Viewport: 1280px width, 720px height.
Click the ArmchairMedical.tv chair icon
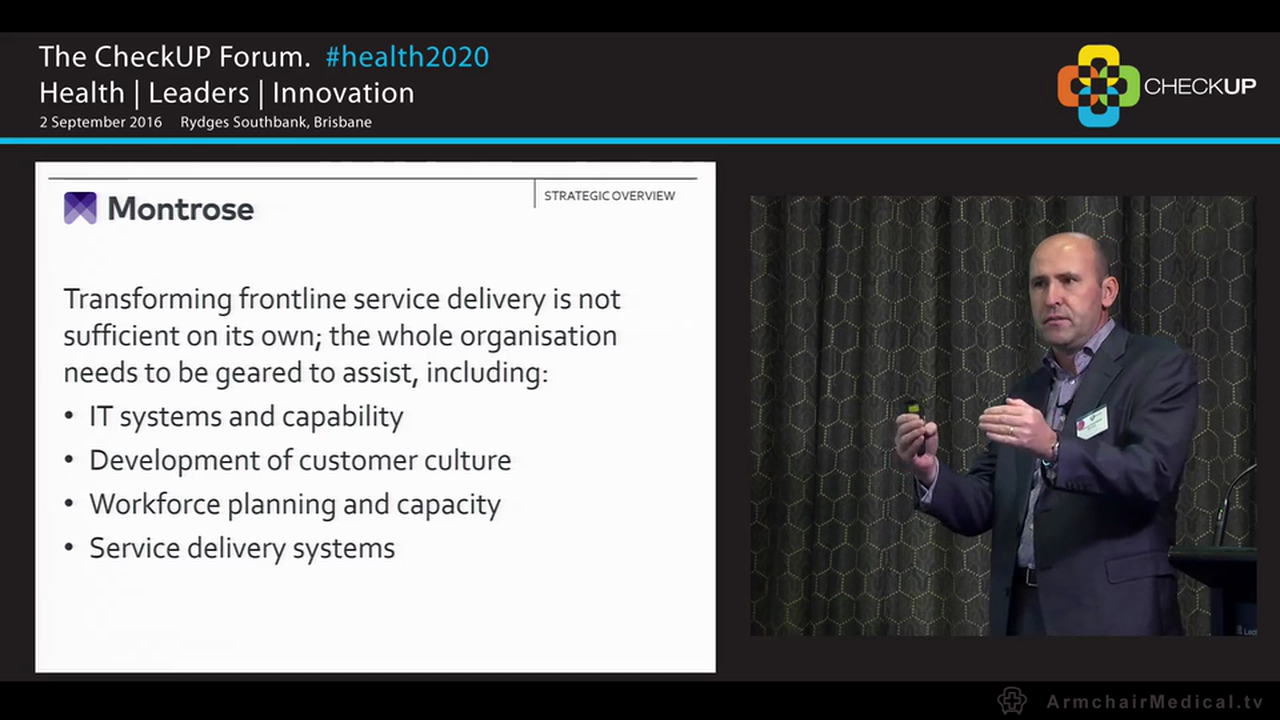(x=1012, y=701)
